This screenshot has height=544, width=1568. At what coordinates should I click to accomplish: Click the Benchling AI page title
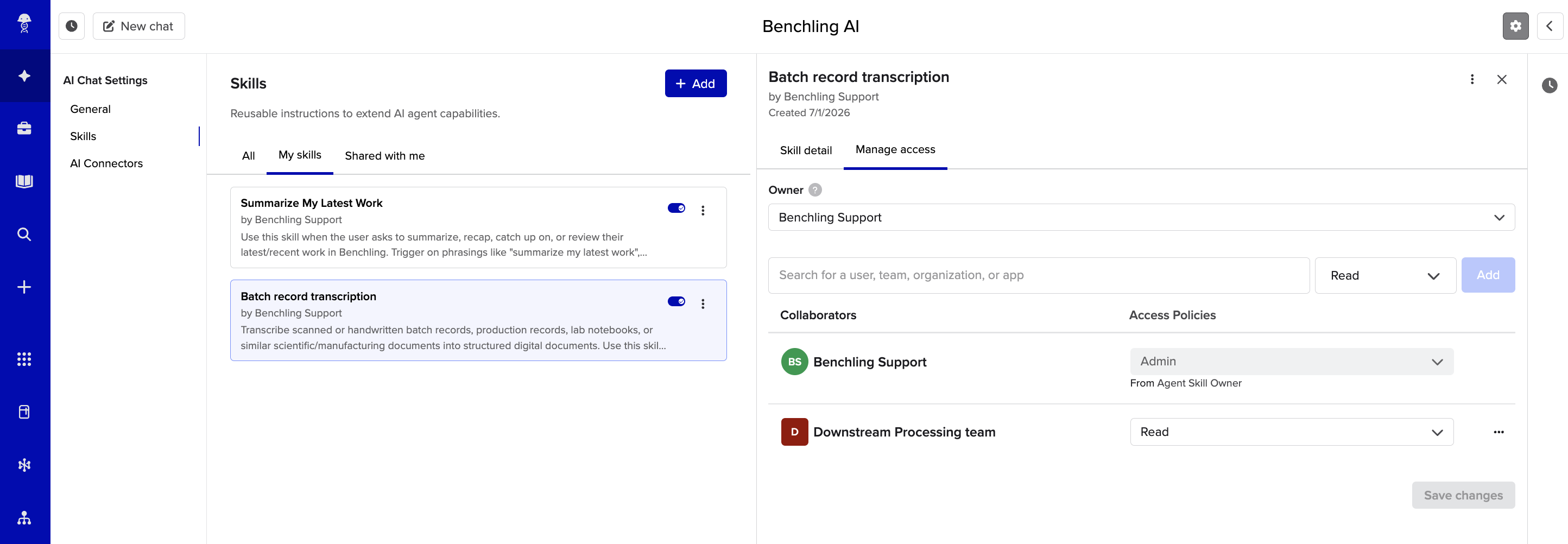tap(810, 26)
